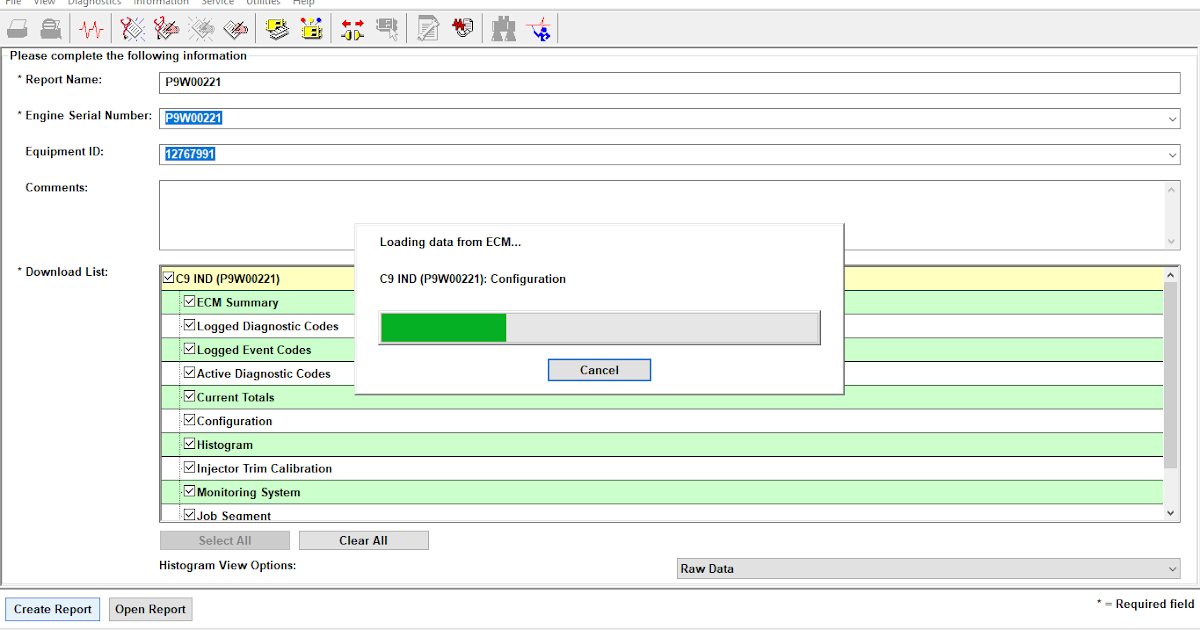Open the Utilities menu
The image size is (1200, 630).
pos(263,3)
